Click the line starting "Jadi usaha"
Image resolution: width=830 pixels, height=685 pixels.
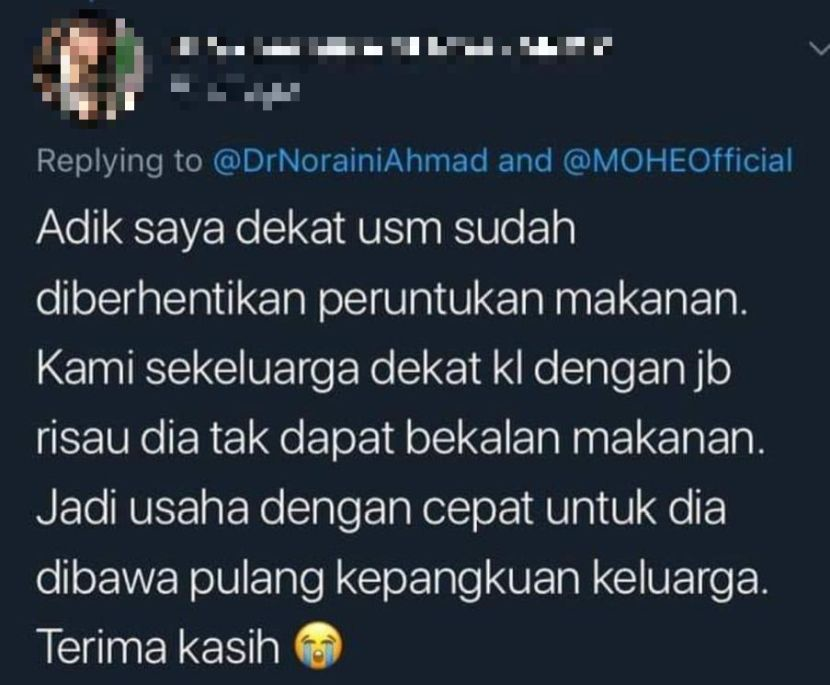[x=381, y=509]
